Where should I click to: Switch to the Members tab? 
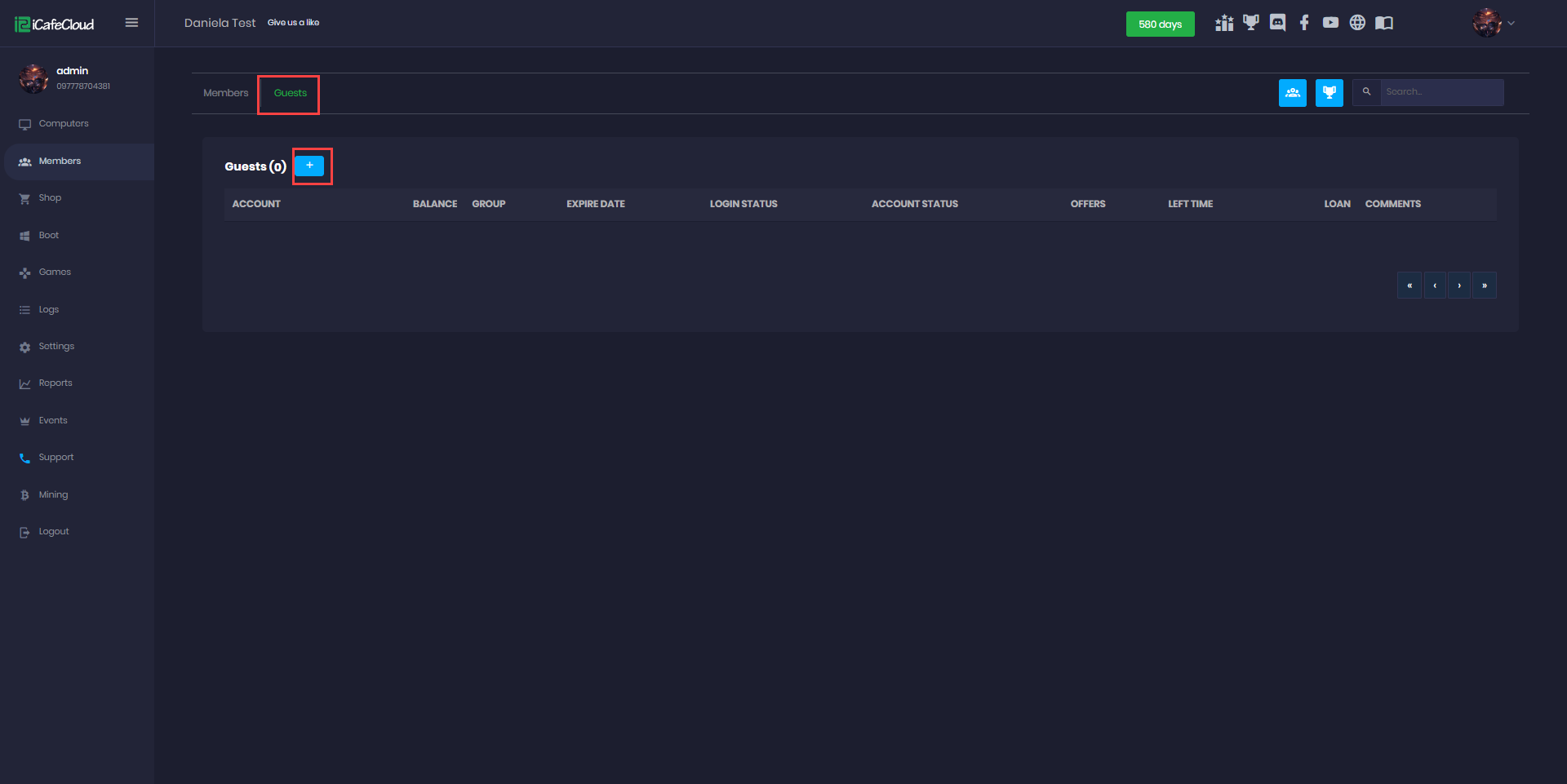click(x=225, y=93)
